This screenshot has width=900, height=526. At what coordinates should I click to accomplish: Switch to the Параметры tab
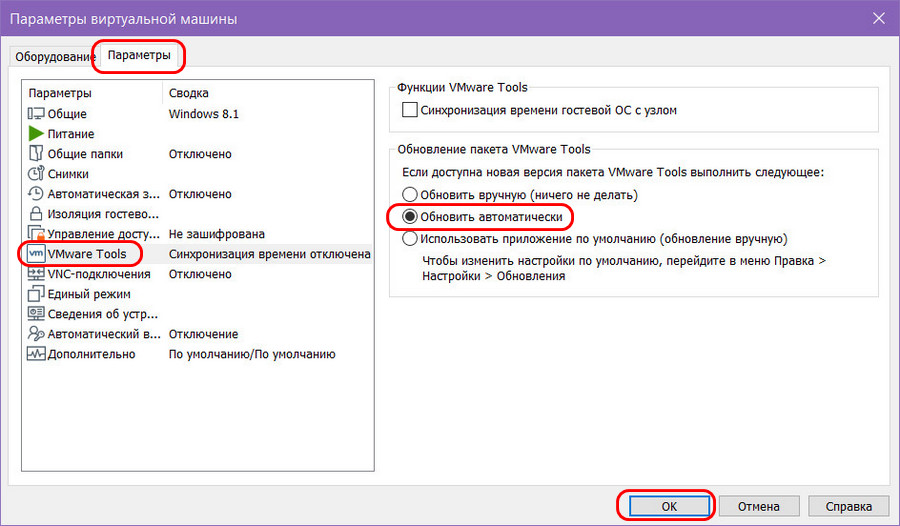[139, 55]
